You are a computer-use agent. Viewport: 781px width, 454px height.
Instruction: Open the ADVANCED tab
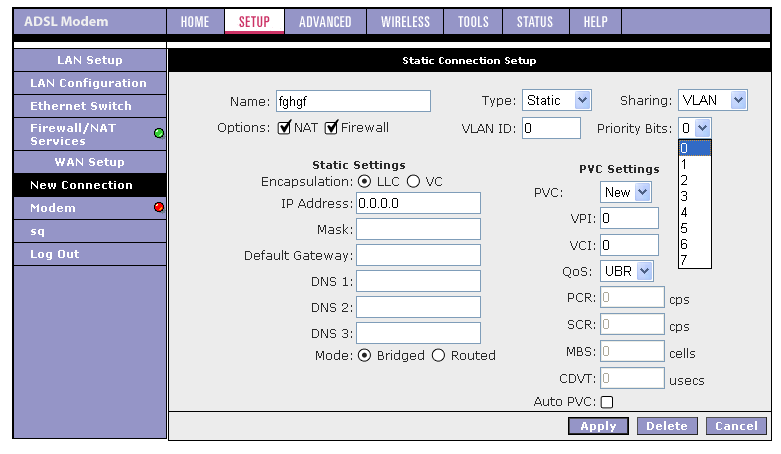coord(325,21)
